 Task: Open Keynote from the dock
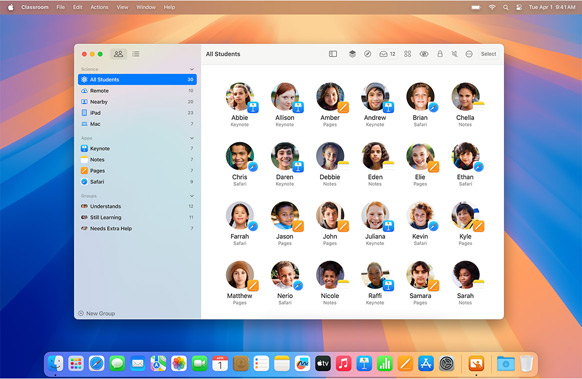364,363
